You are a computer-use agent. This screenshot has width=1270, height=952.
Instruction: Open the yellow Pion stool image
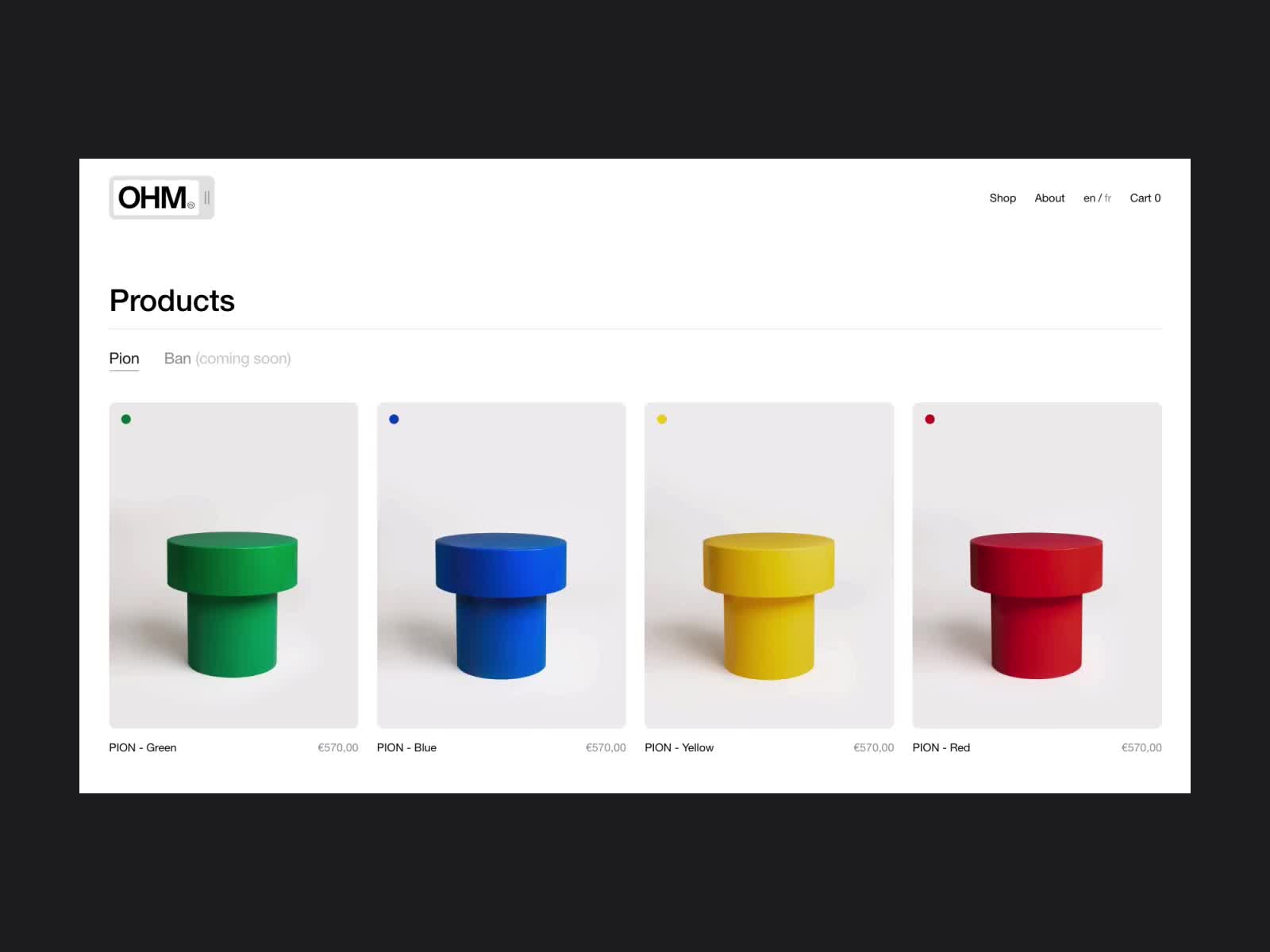pyautogui.click(x=769, y=566)
